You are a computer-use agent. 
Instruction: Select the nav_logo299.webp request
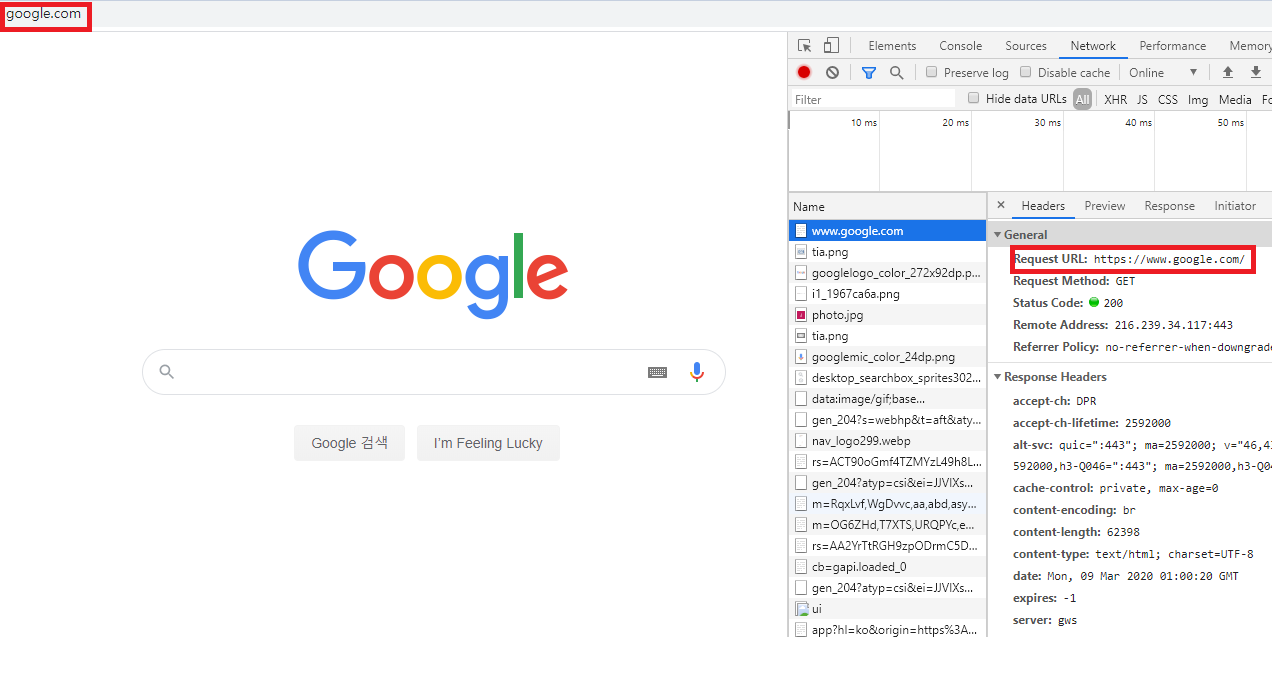[887, 441]
